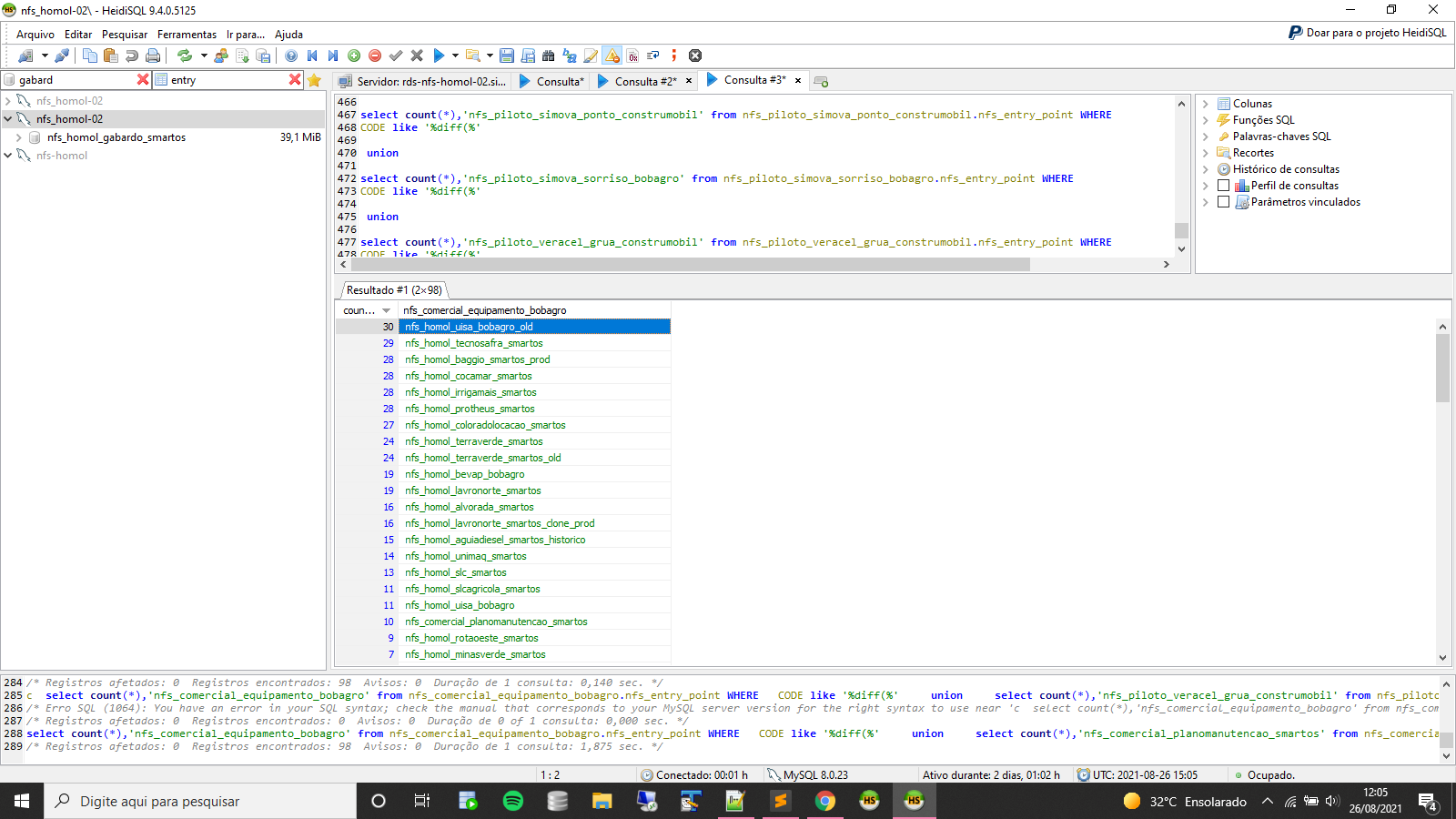Expand the nfs_homol_gabardo_smartos database node
This screenshot has width=1456, height=819.
(19, 137)
